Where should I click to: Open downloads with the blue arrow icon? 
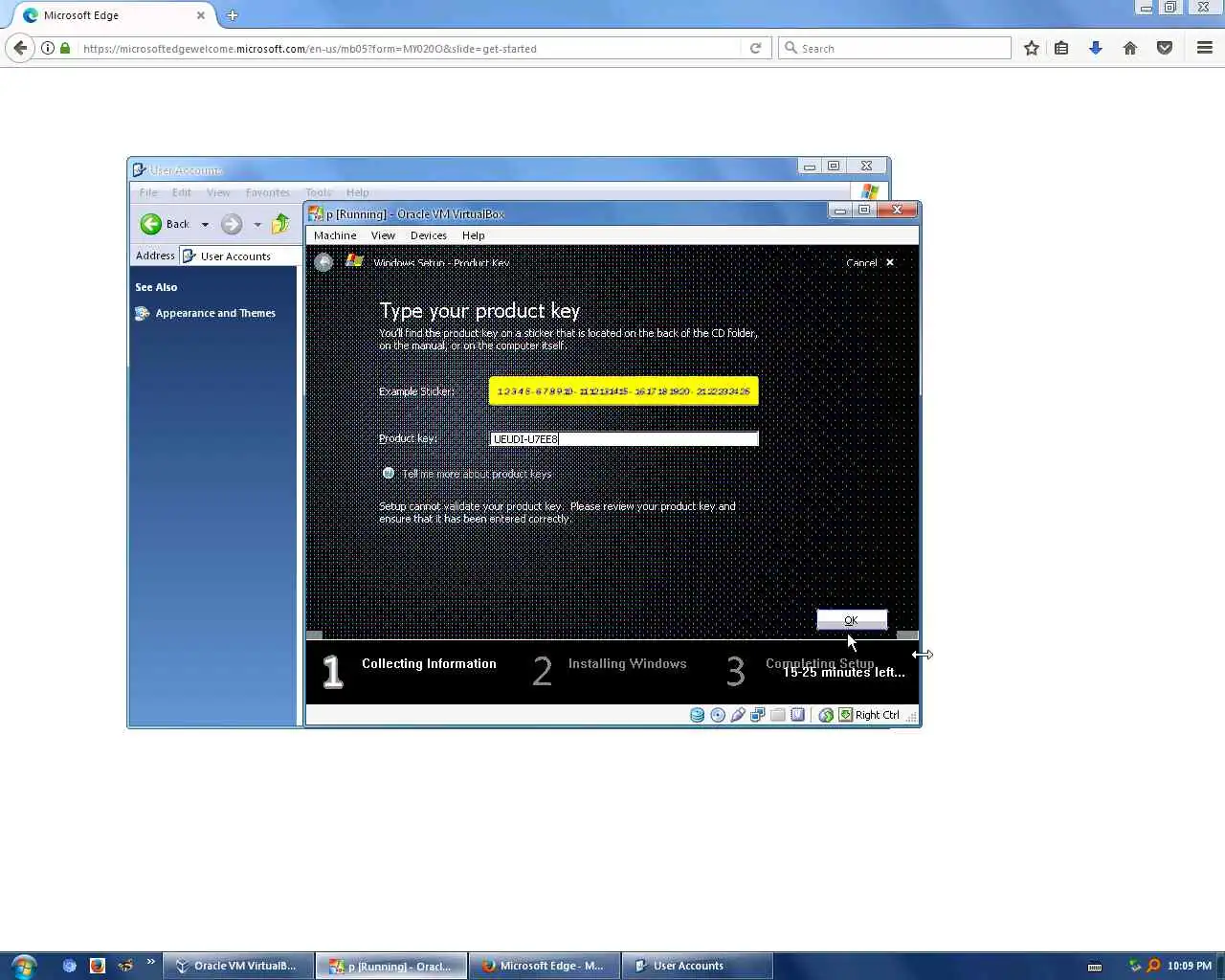1096,48
